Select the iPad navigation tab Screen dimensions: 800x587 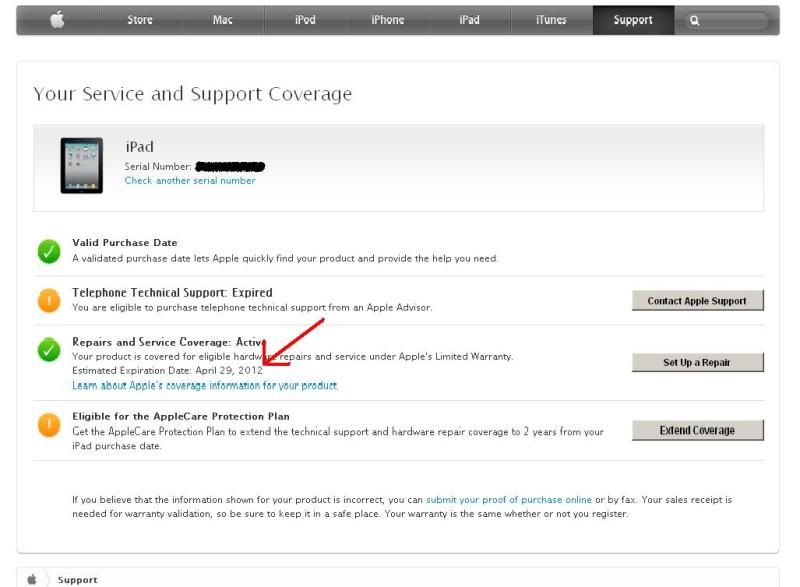click(x=469, y=20)
